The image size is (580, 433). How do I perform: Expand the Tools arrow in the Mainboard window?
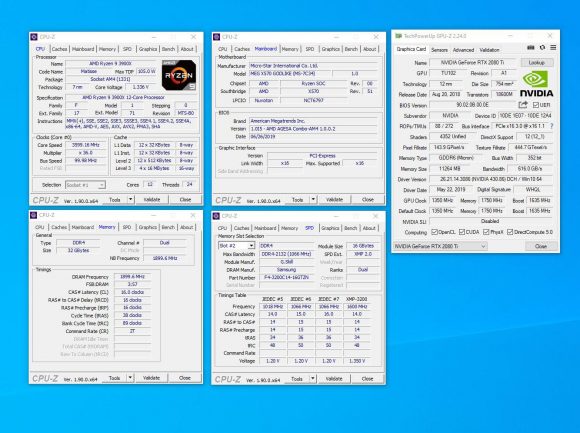[x=313, y=200]
